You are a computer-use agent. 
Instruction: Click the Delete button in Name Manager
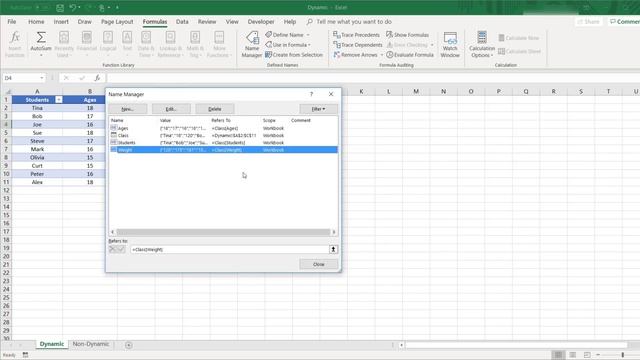tap(215, 109)
